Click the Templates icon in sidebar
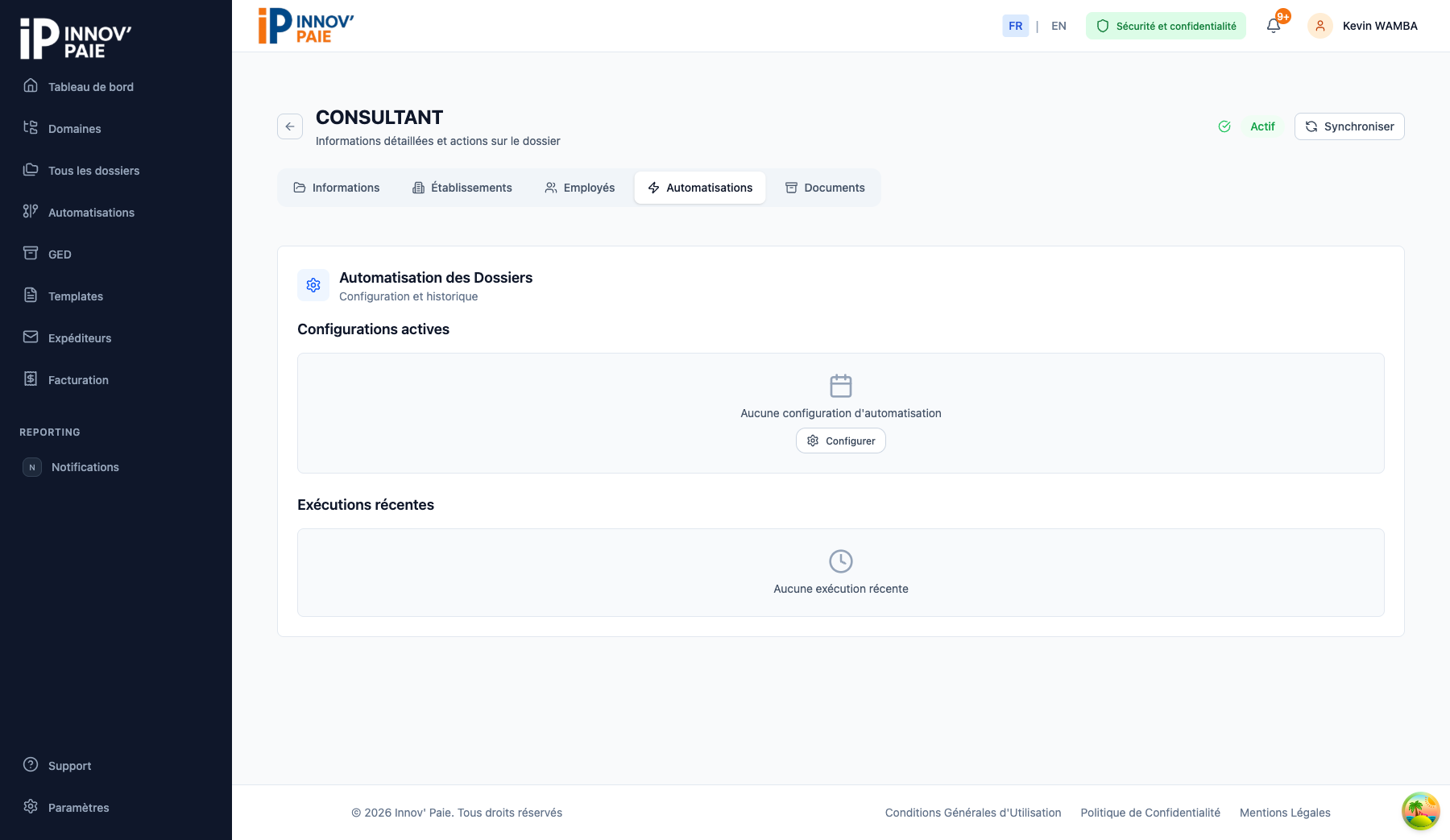This screenshot has width=1450, height=840. (x=31, y=296)
